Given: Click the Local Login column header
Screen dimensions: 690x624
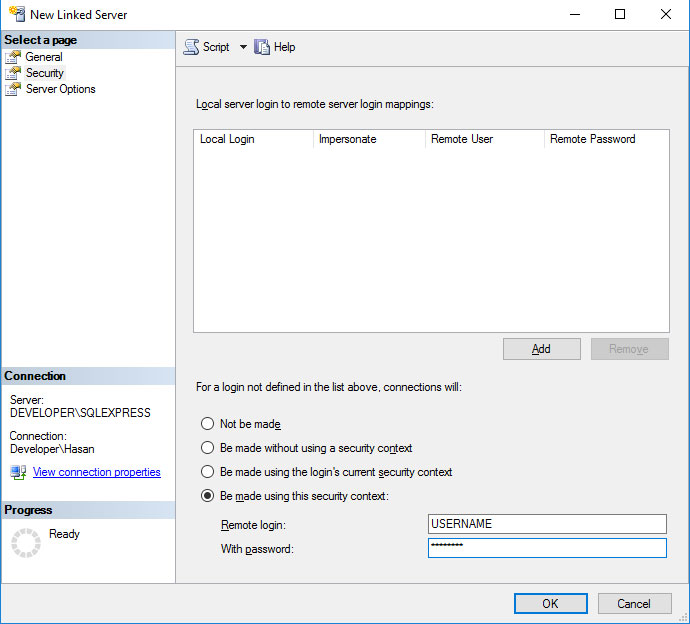Looking at the screenshot, I should tap(253, 139).
